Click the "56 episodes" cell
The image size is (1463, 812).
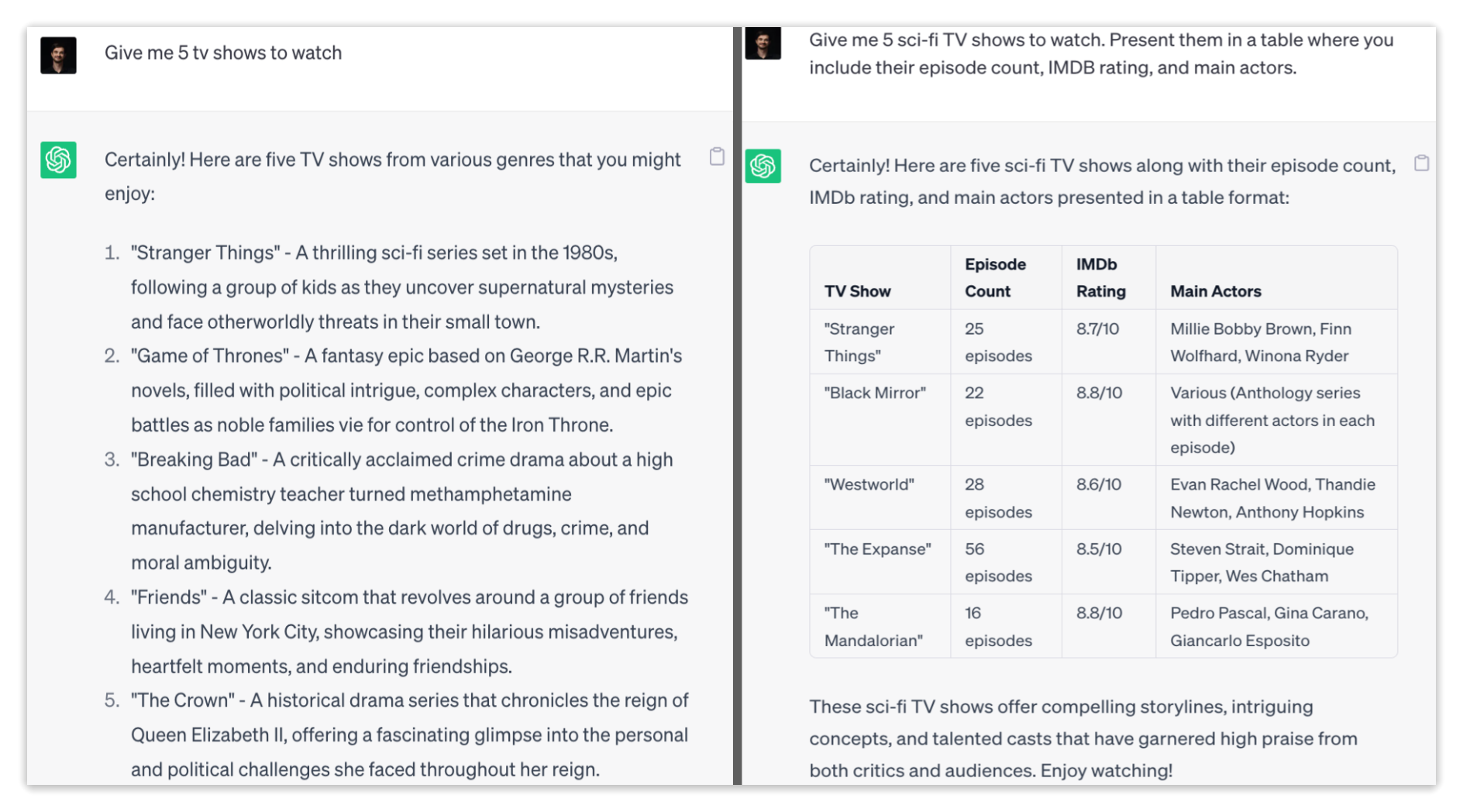[998, 562]
